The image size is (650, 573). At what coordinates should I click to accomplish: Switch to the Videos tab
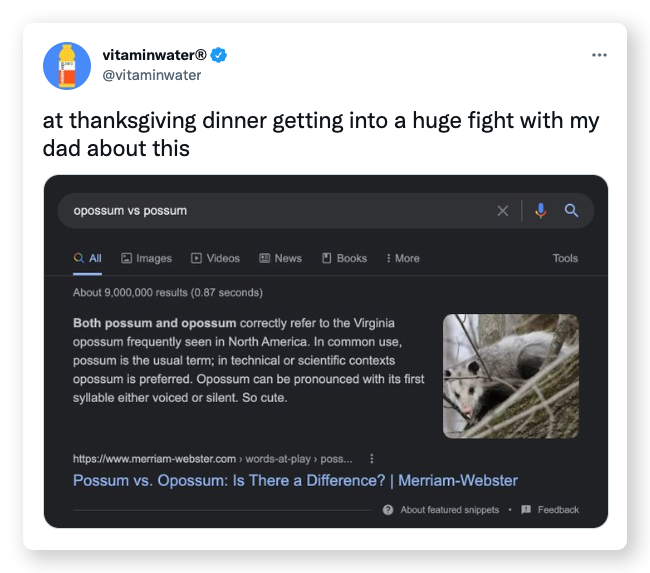coord(215,258)
